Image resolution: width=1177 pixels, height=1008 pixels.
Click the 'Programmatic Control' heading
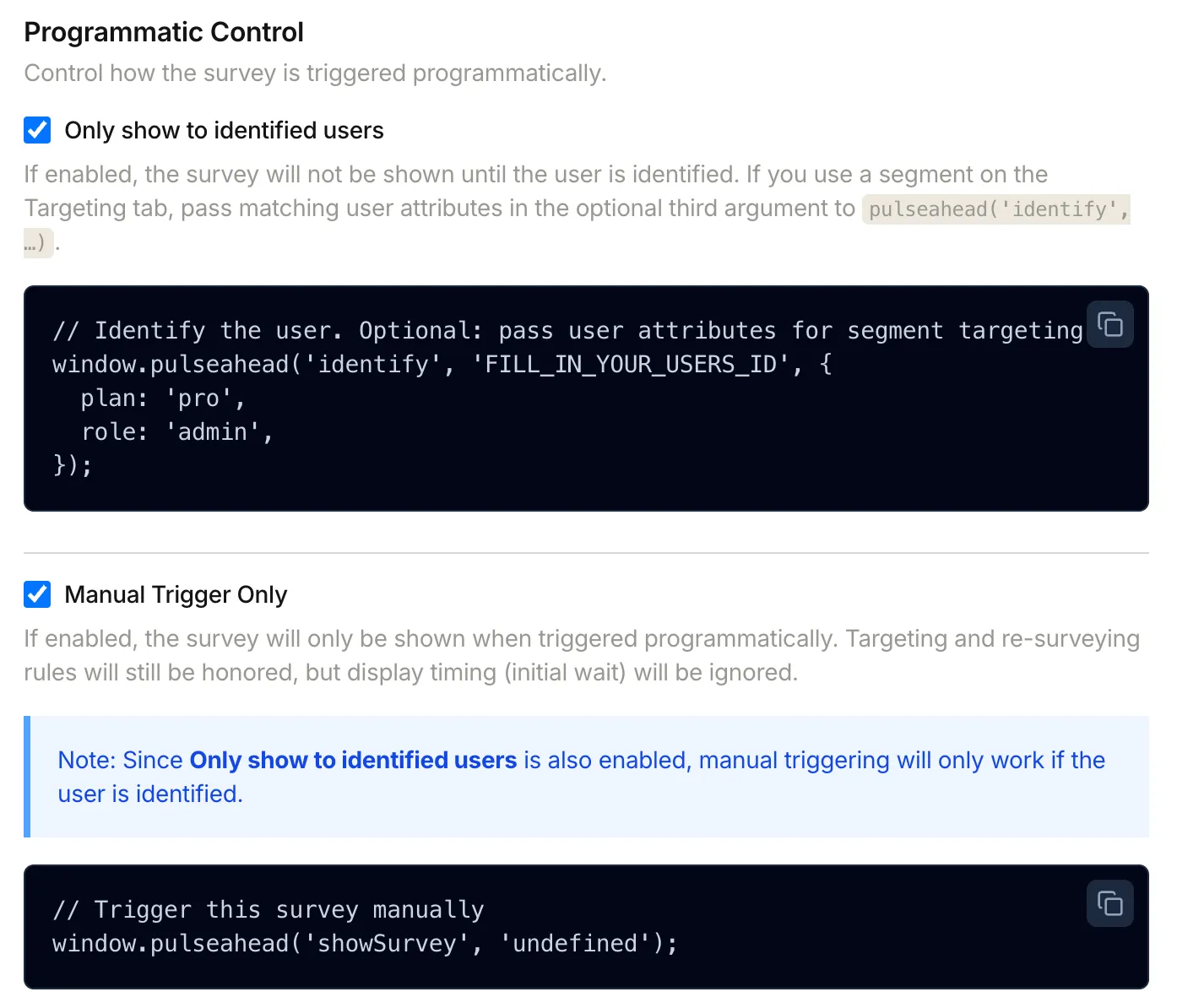[x=164, y=32]
